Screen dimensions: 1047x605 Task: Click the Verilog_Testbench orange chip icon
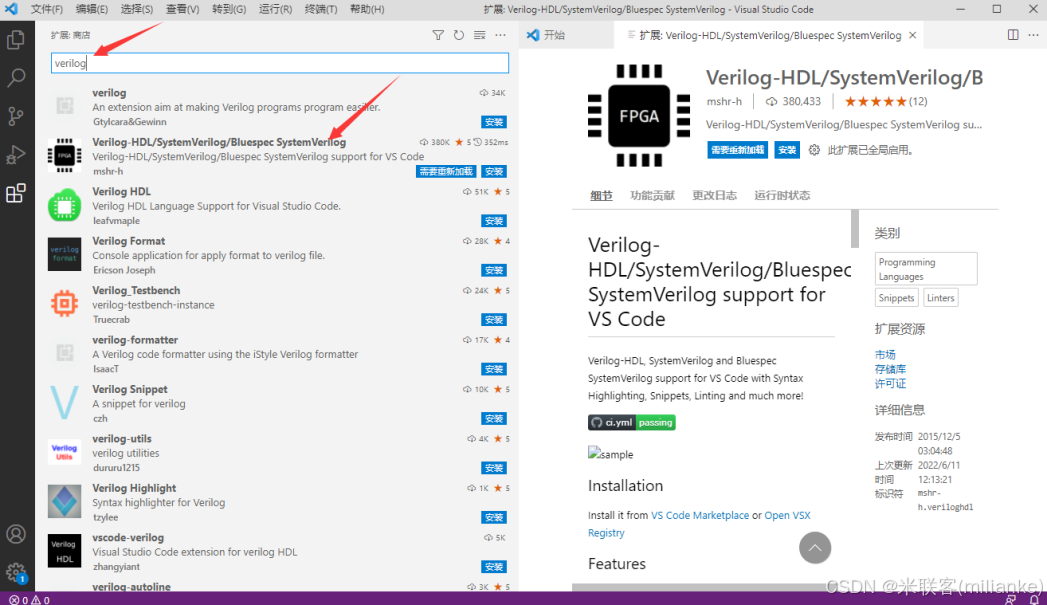64,304
